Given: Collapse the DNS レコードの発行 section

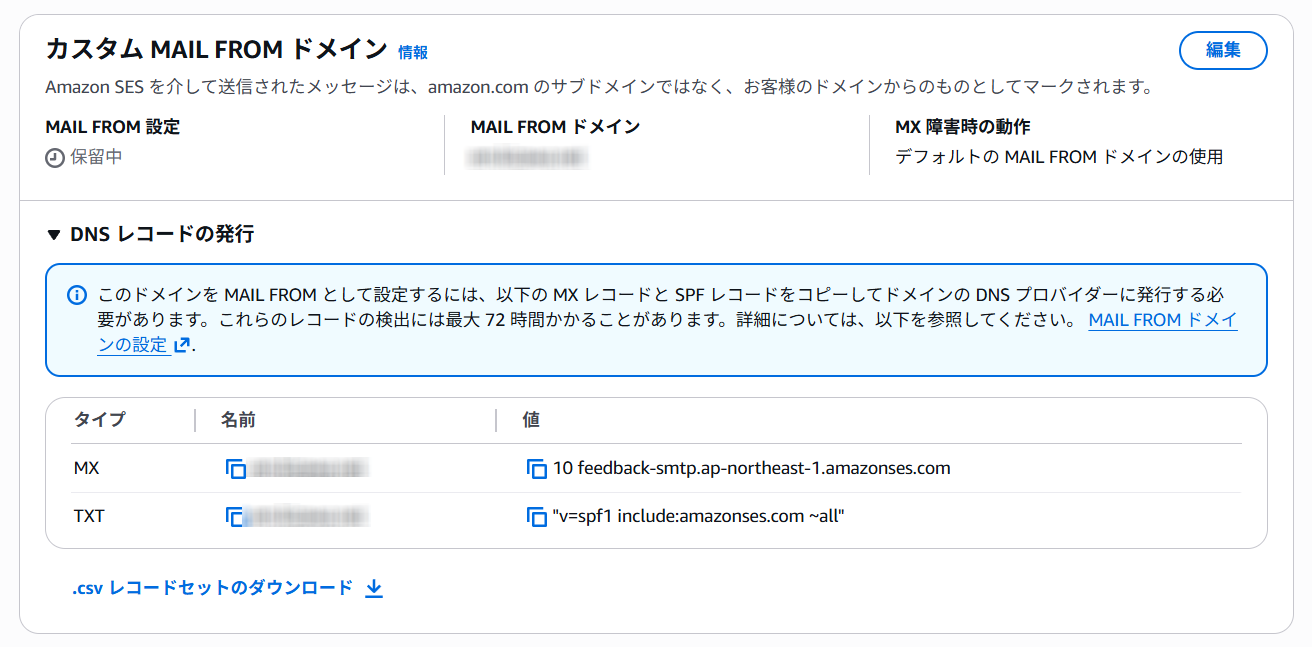Looking at the screenshot, I should (x=54, y=235).
